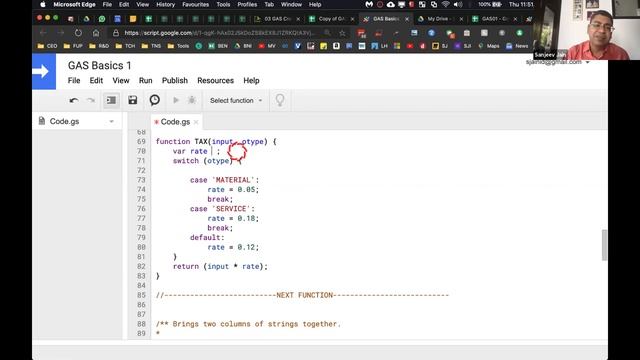The width and height of the screenshot is (640, 360).
Task: Open the Maps bookmark
Action: click(x=489, y=46)
